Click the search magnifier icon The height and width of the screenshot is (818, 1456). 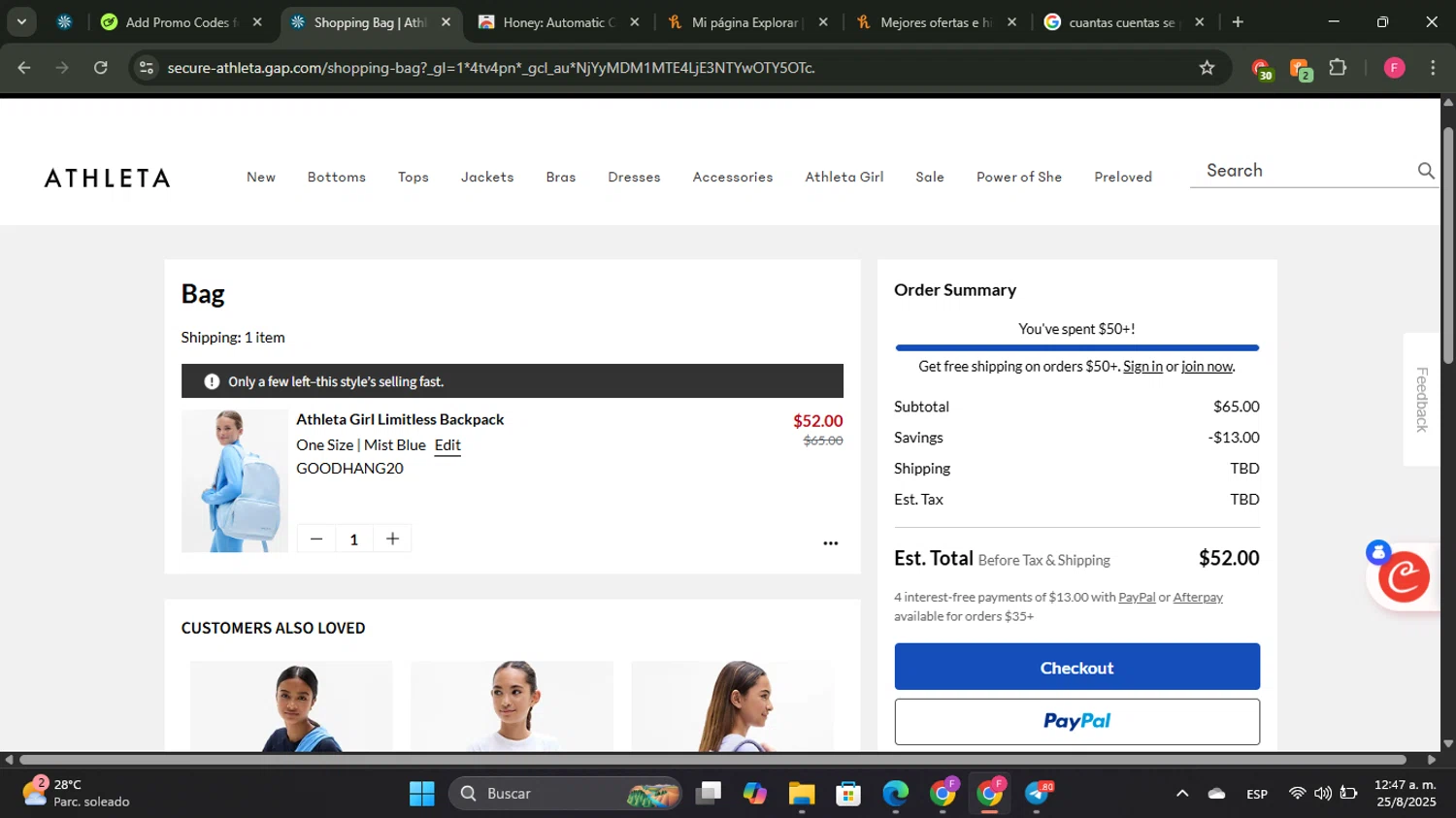[1425, 171]
